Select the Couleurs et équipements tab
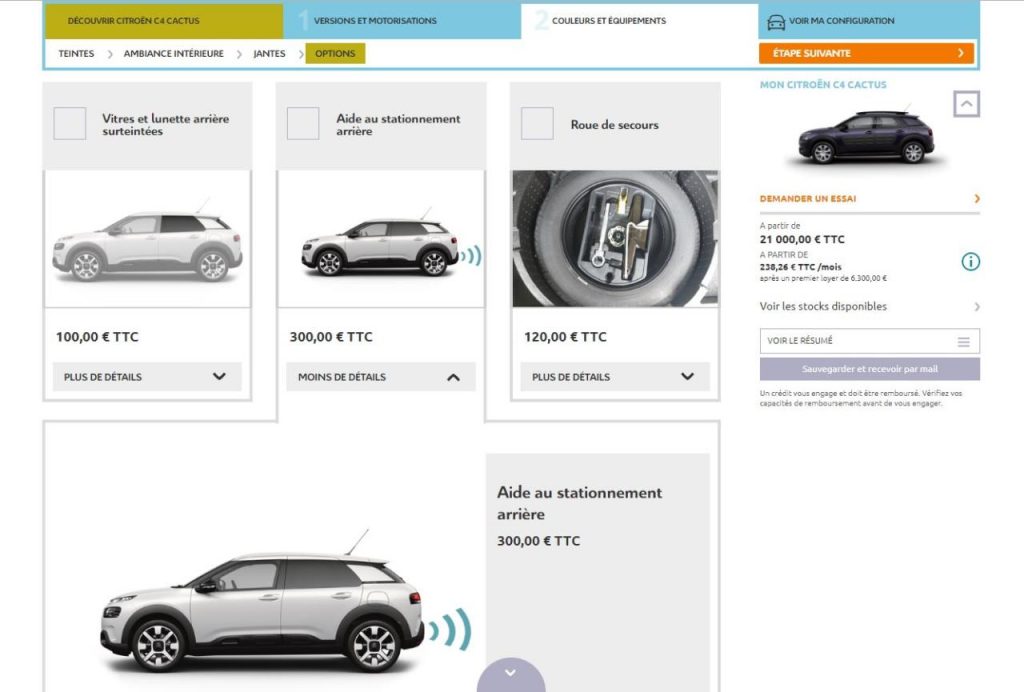This screenshot has height=692, width=1024. 639,21
